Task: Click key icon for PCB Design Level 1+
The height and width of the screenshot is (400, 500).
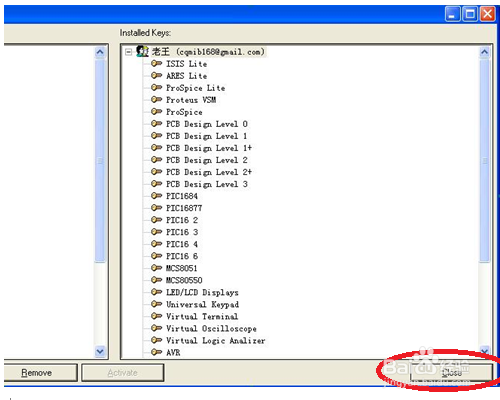Action: click(x=156, y=148)
